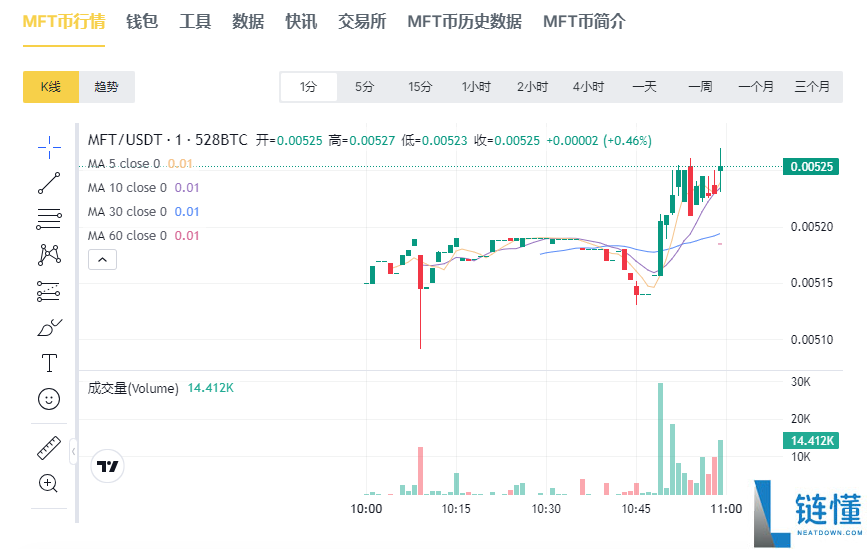This screenshot has height=549, width=867.
Task: Click the 0.00520 price axis label
Action: point(812,227)
